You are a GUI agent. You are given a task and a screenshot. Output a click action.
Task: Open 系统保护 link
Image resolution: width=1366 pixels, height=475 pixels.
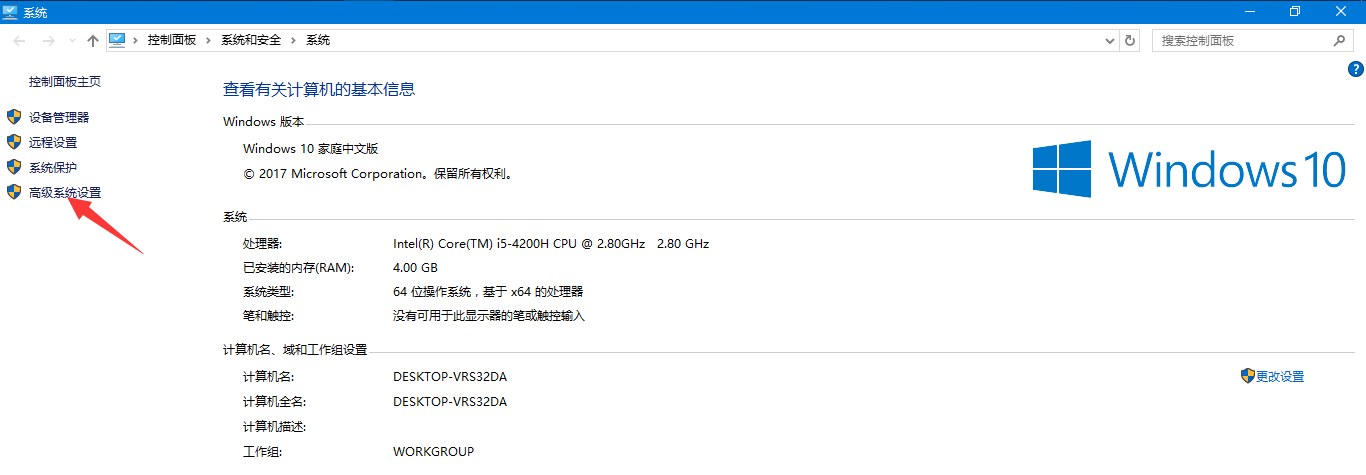click(x=53, y=167)
